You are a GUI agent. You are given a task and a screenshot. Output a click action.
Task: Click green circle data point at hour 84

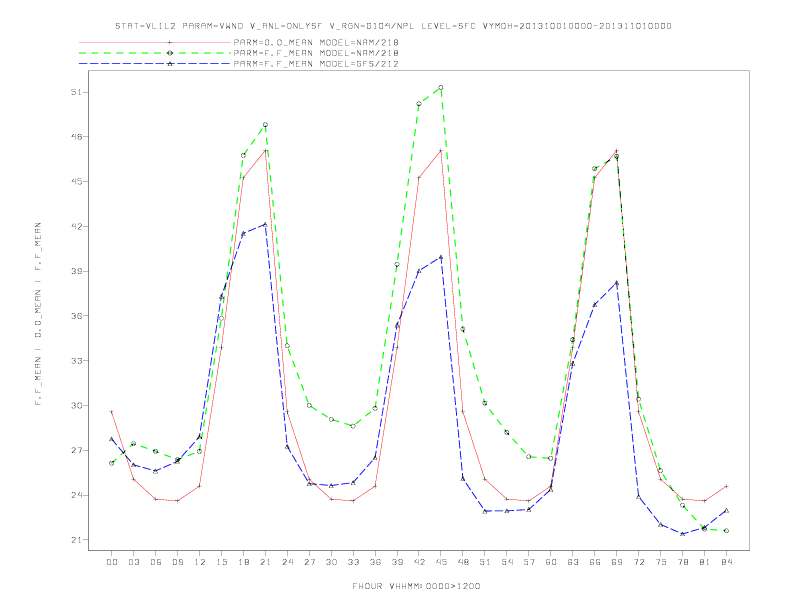(x=726, y=531)
